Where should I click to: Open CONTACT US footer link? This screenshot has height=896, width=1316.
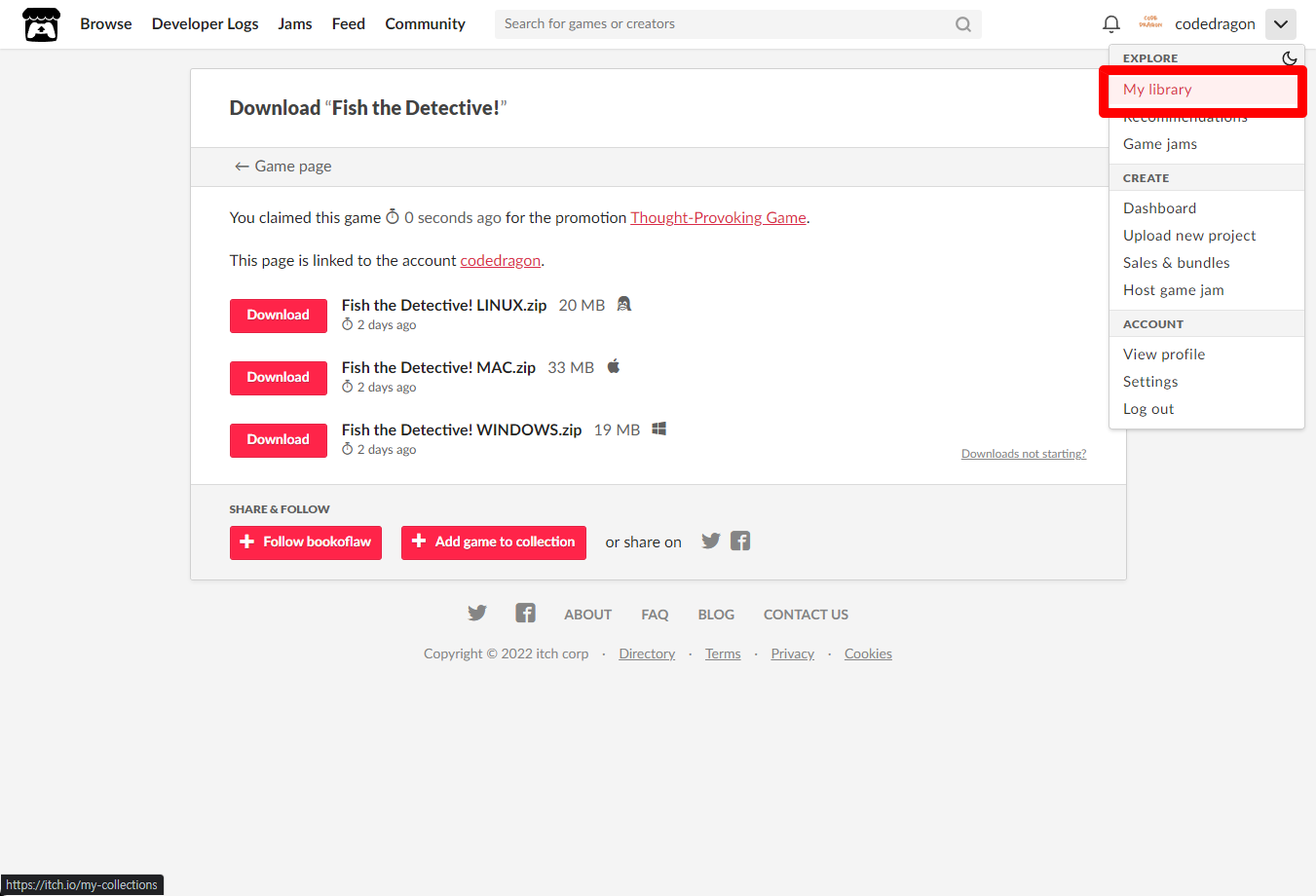click(x=806, y=615)
